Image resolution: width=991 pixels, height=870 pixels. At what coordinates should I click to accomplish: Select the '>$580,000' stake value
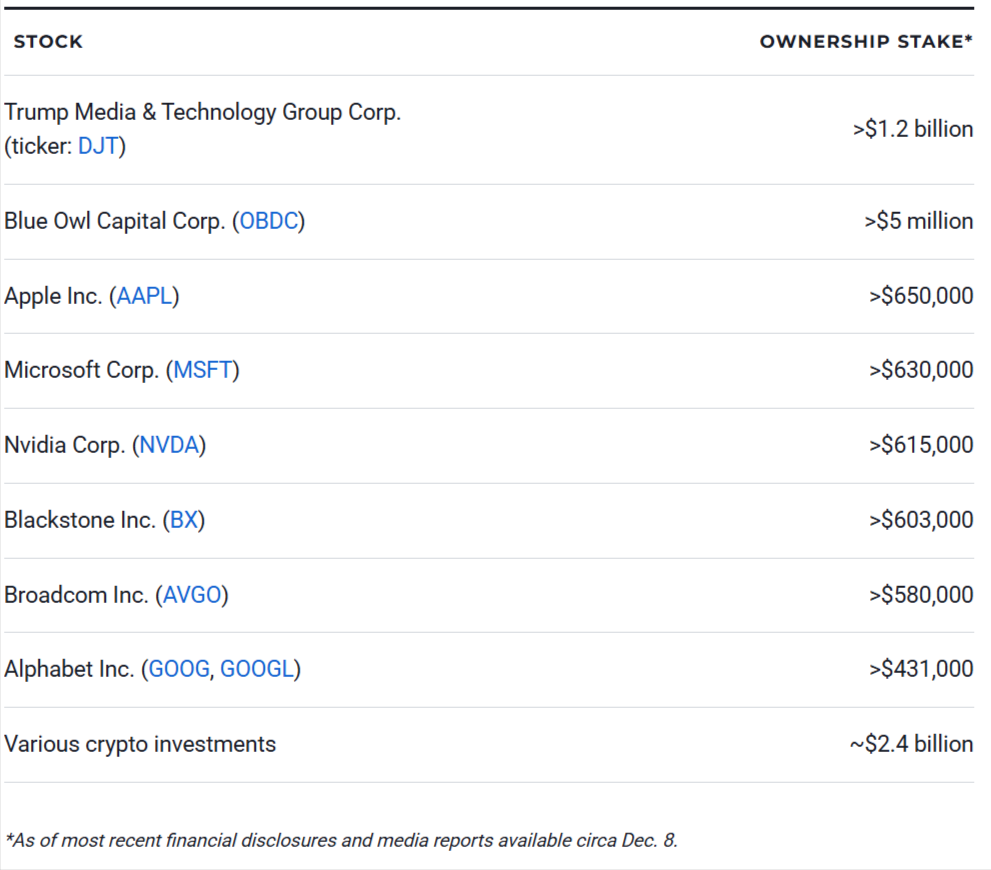click(921, 595)
